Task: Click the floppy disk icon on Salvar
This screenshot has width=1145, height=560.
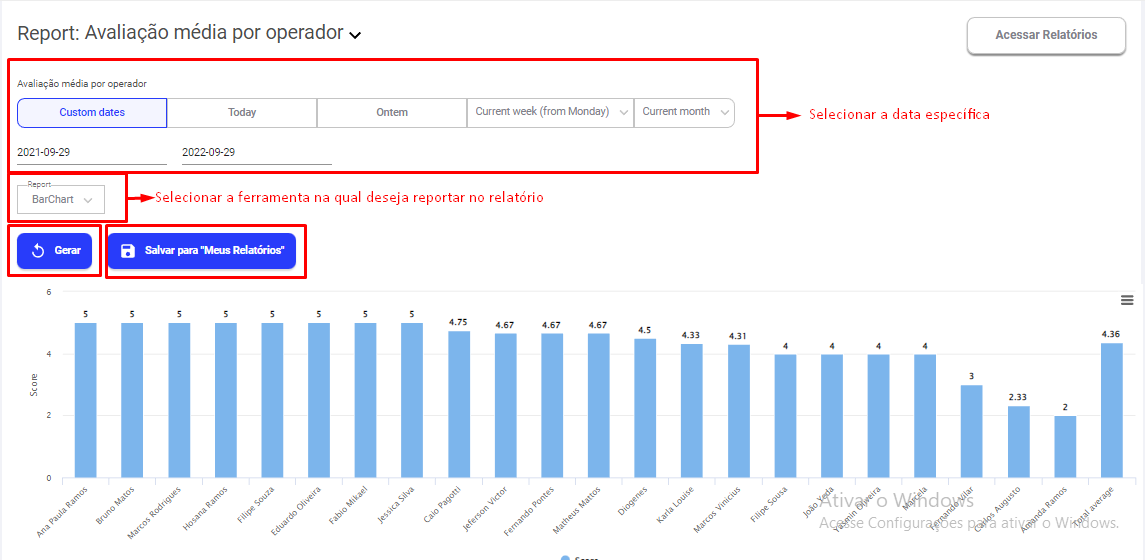Action: 128,251
